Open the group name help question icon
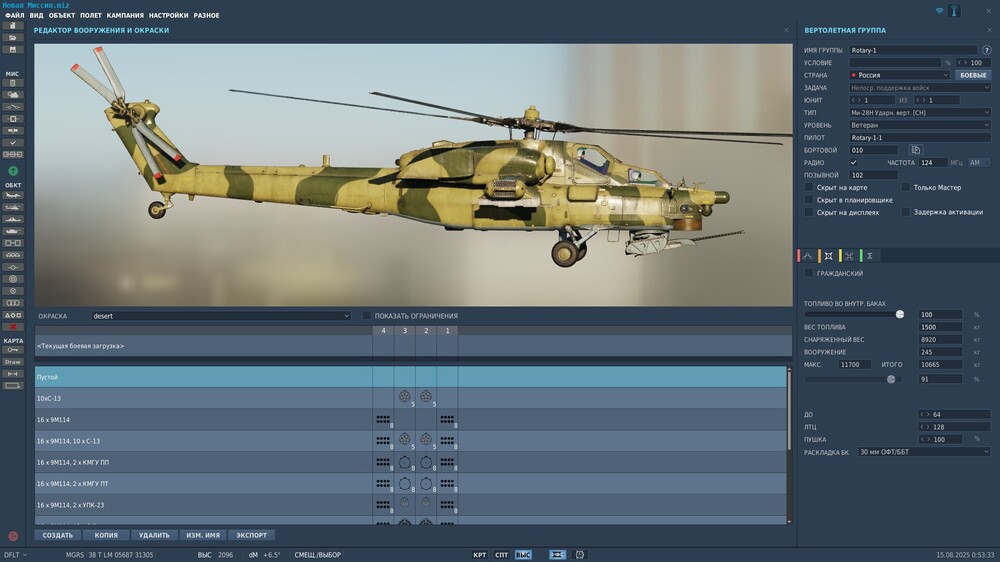 (x=987, y=50)
